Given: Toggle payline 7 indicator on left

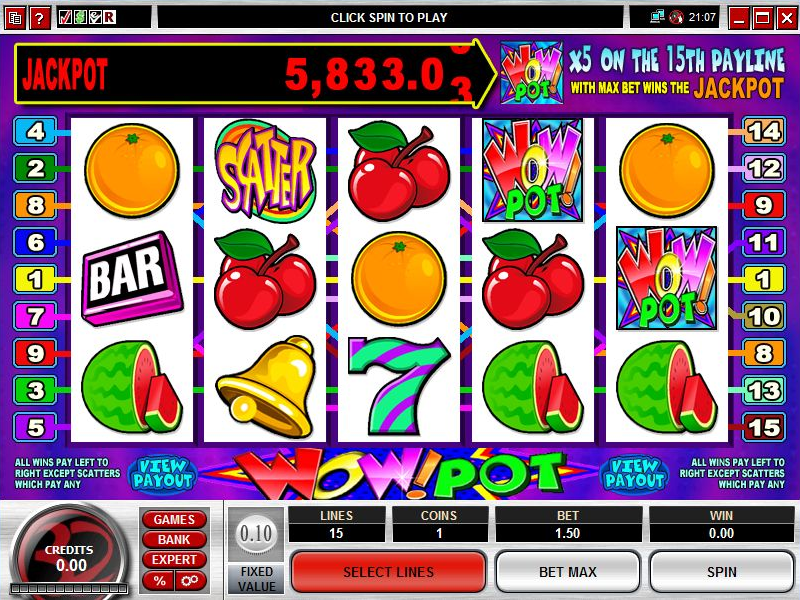Looking at the screenshot, I should [x=35, y=316].
